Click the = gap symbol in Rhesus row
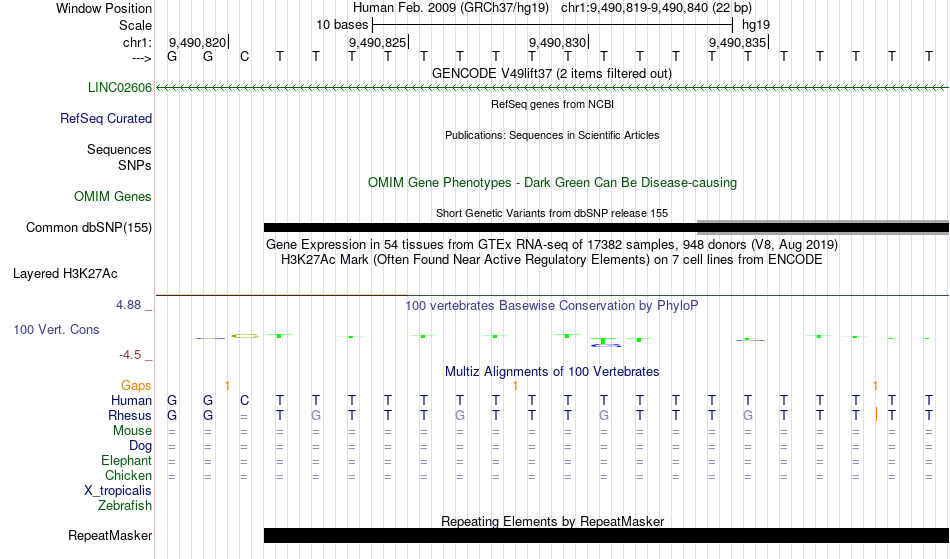This screenshot has height=559, width=950. (244, 417)
